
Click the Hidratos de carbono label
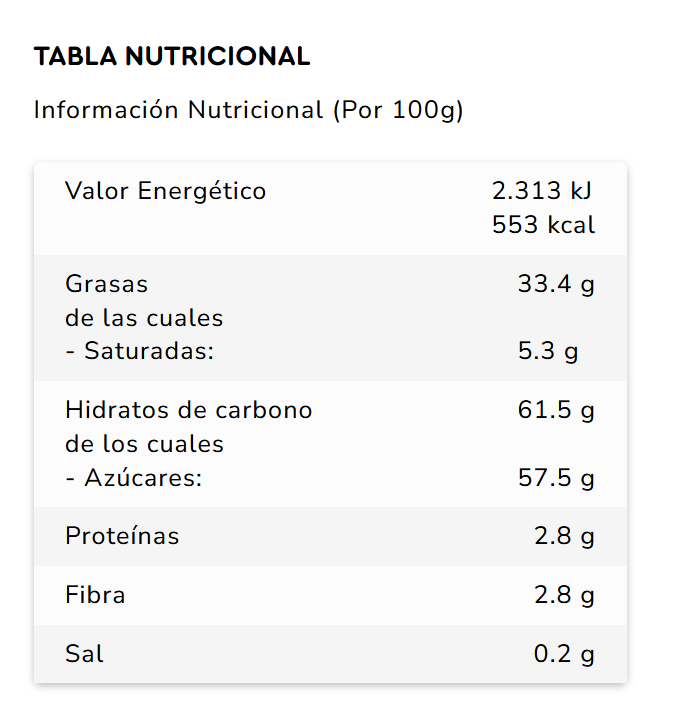click(x=189, y=410)
